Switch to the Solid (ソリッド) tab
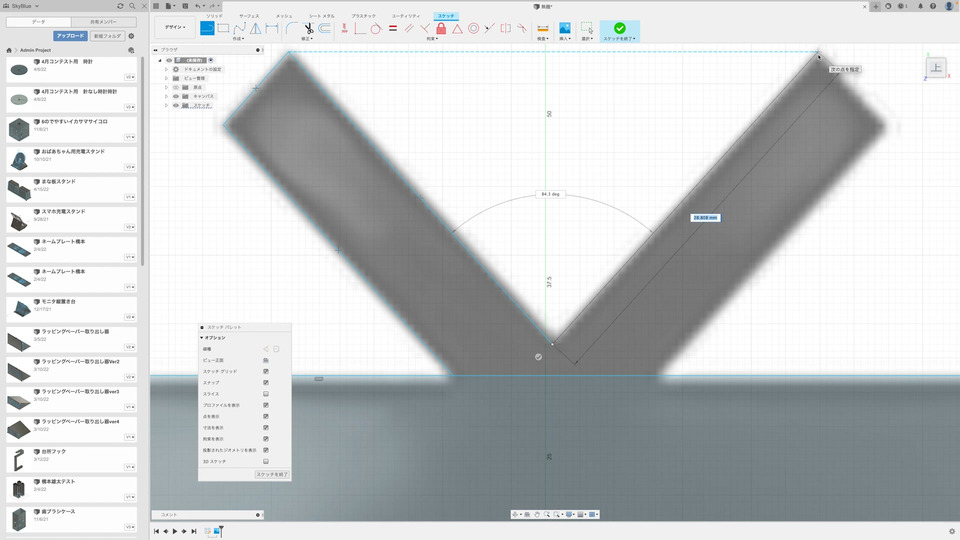The image size is (960, 540). (214, 16)
